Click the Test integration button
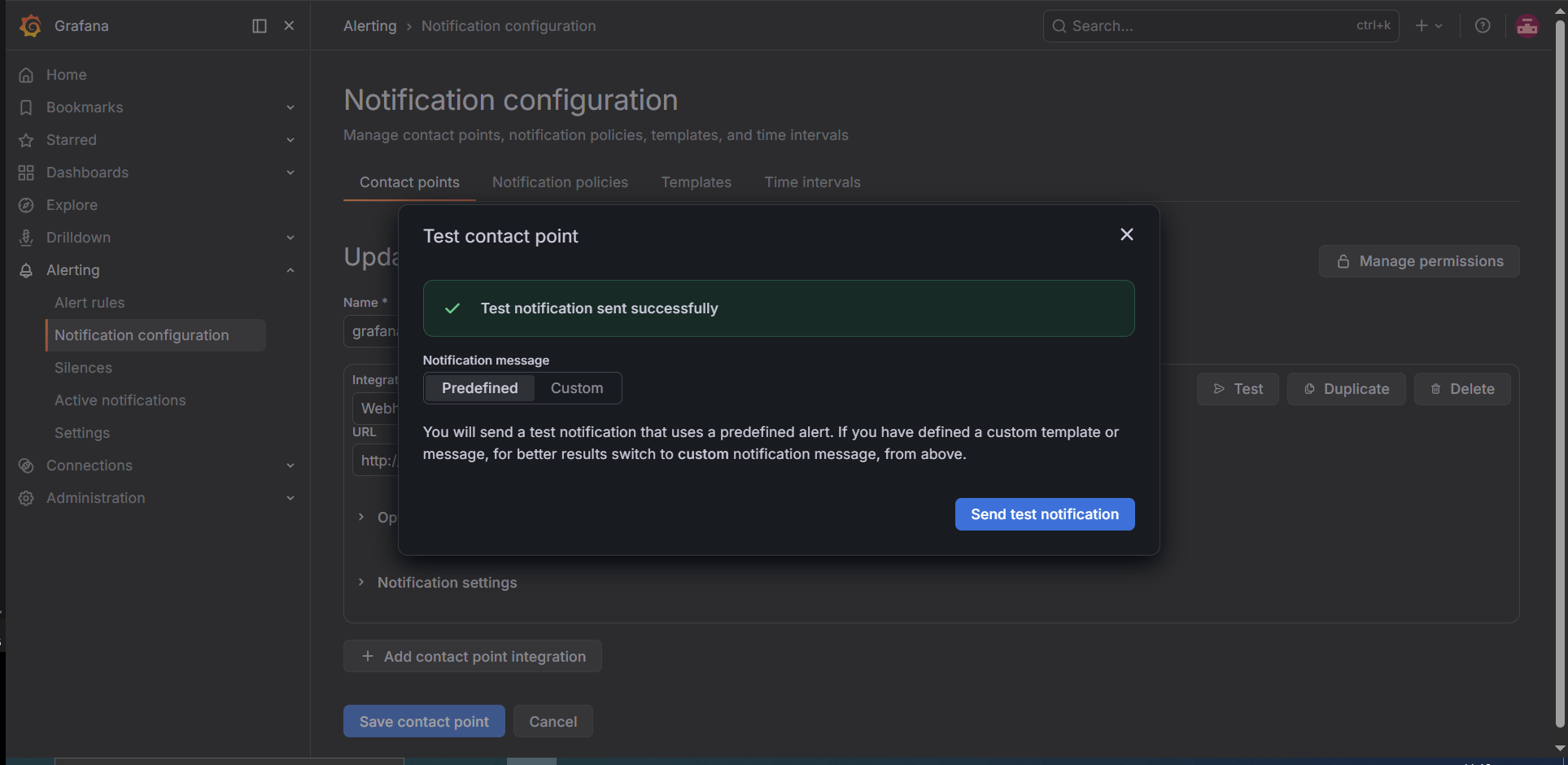This screenshot has width=1568, height=765. [x=1238, y=389]
